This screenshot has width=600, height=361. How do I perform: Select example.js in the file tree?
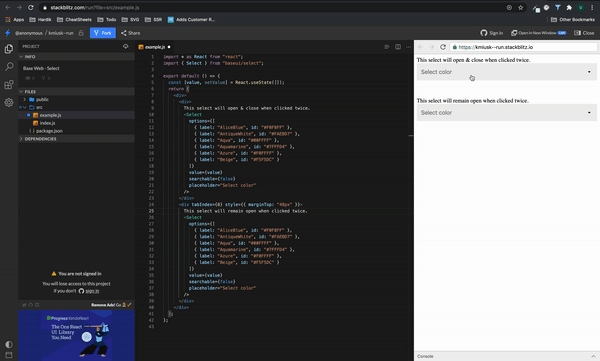point(76,115)
